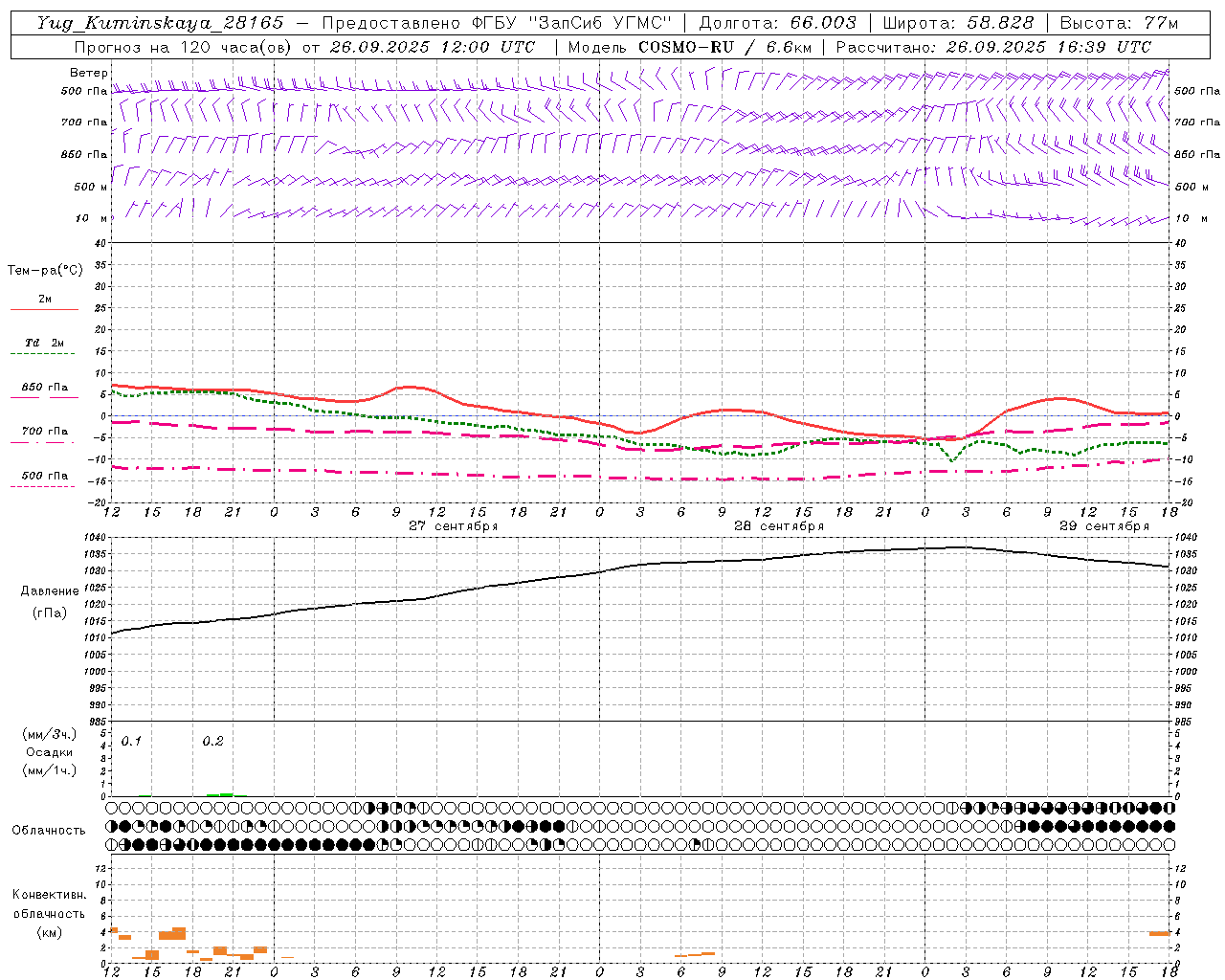Click the 'Осадки' precipitation label
This screenshot has width=1225, height=980.
point(50,752)
